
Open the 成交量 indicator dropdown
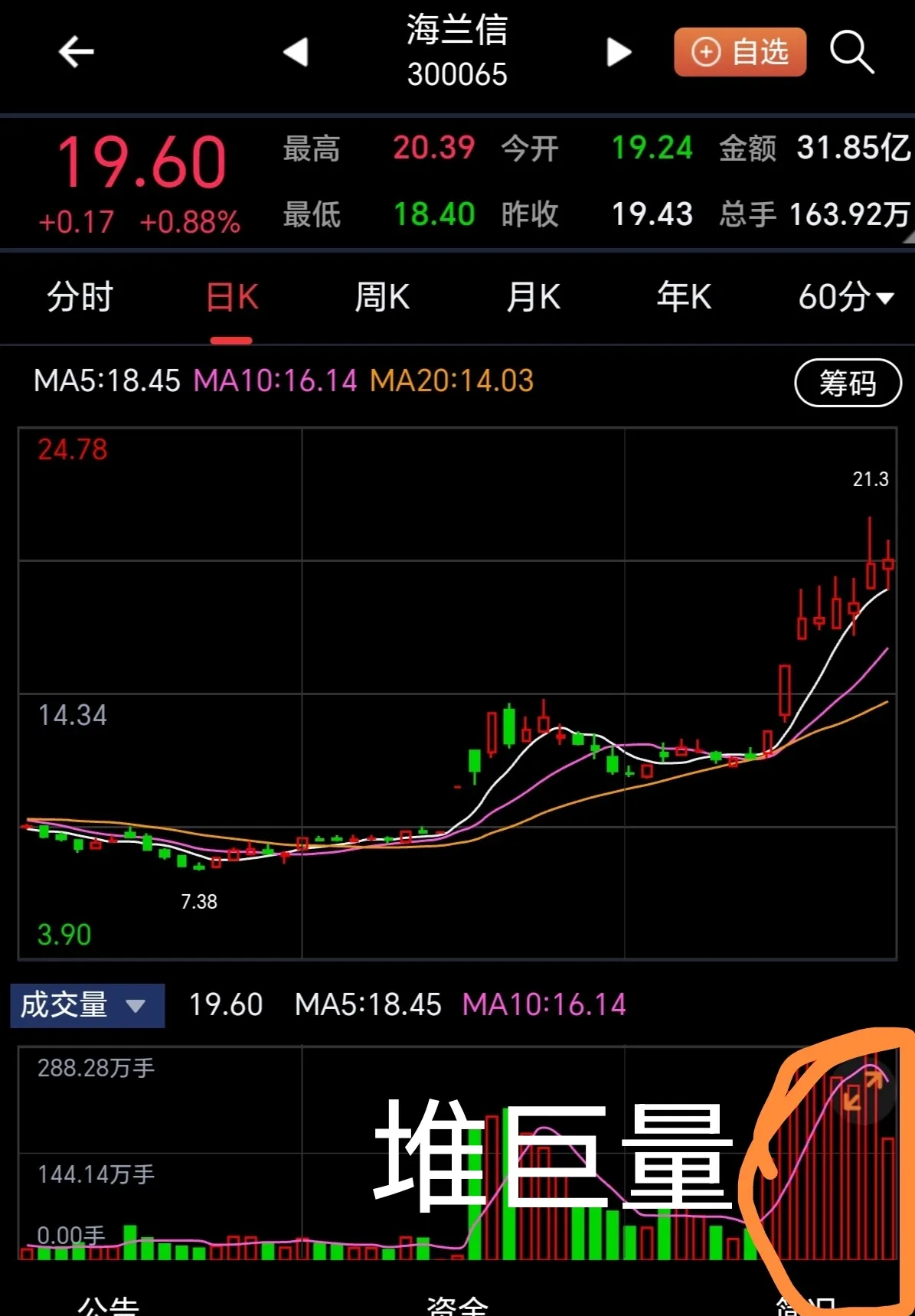coord(87,1005)
